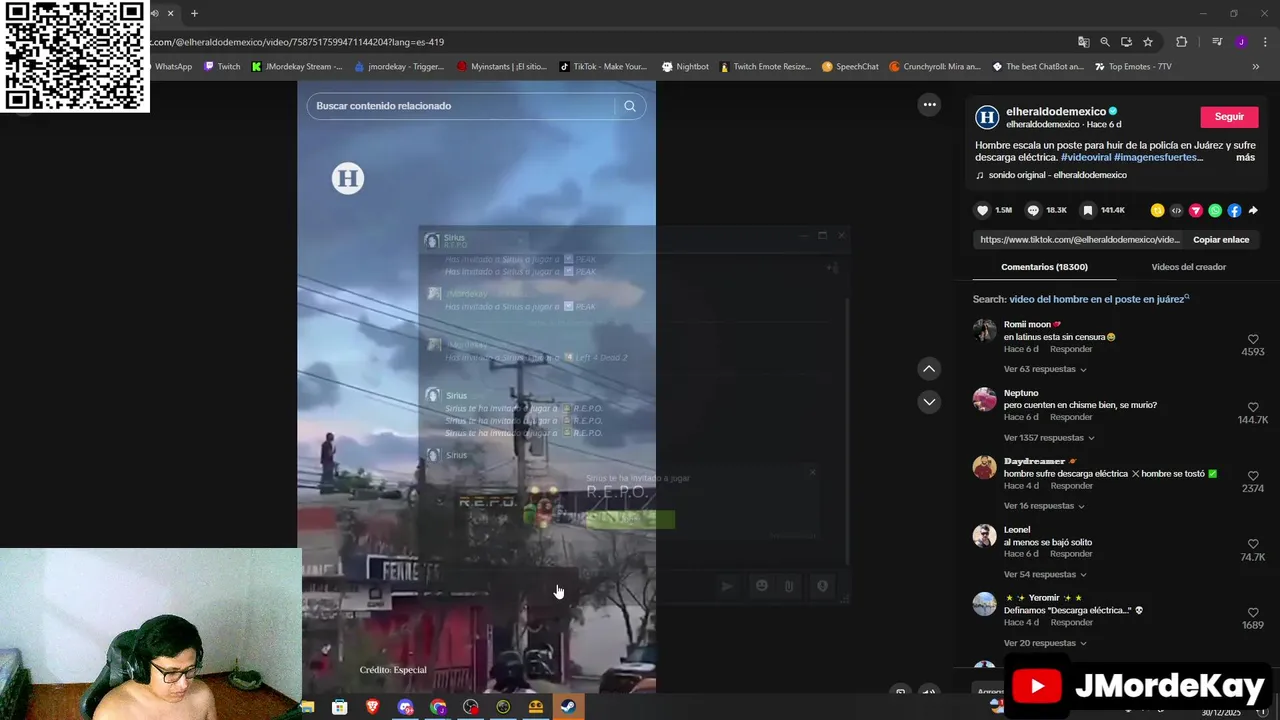The image size is (1280, 720).
Task: Open the media control icon in toolbar
Action: [x=1217, y=42]
